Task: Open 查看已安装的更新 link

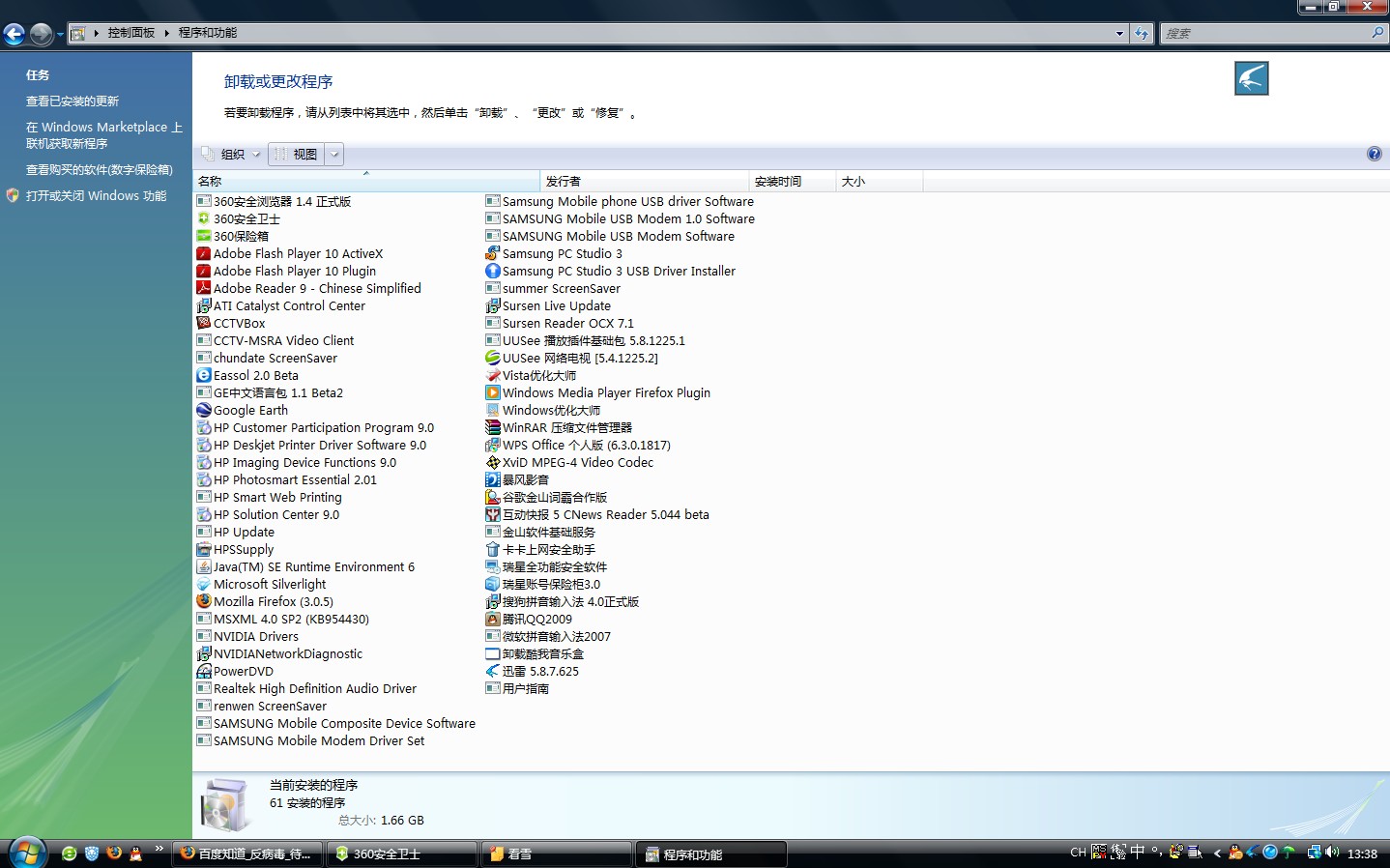Action: [x=72, y=101]
